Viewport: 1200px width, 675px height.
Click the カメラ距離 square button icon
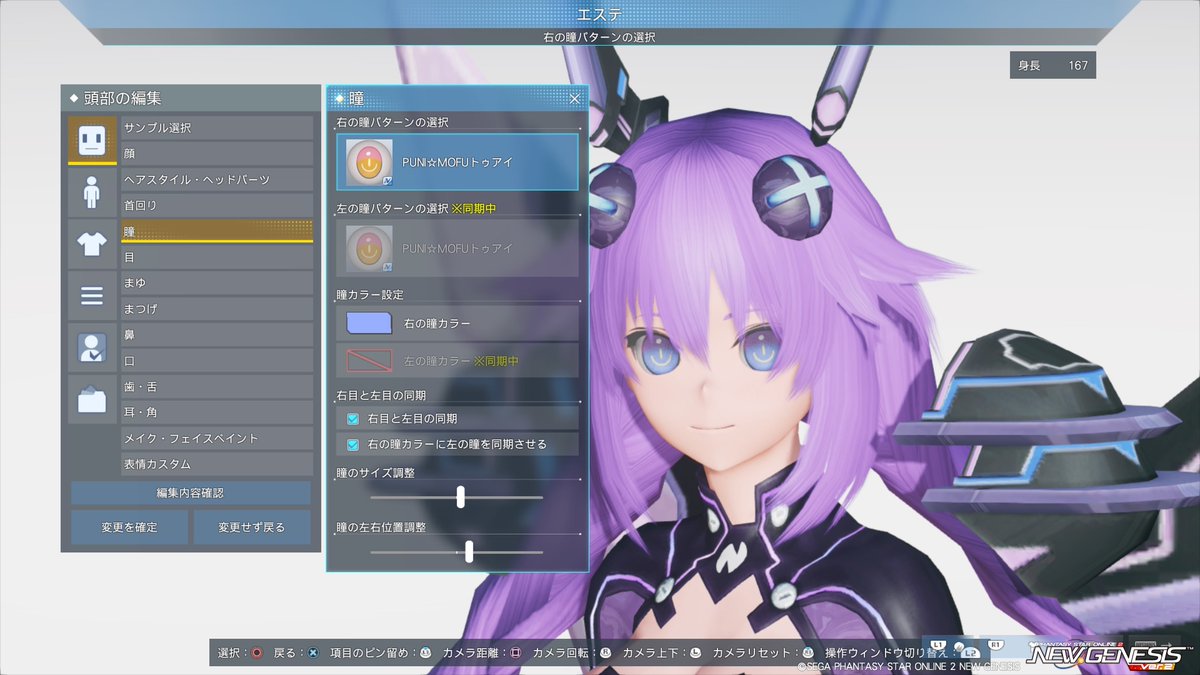coord(516,653)
